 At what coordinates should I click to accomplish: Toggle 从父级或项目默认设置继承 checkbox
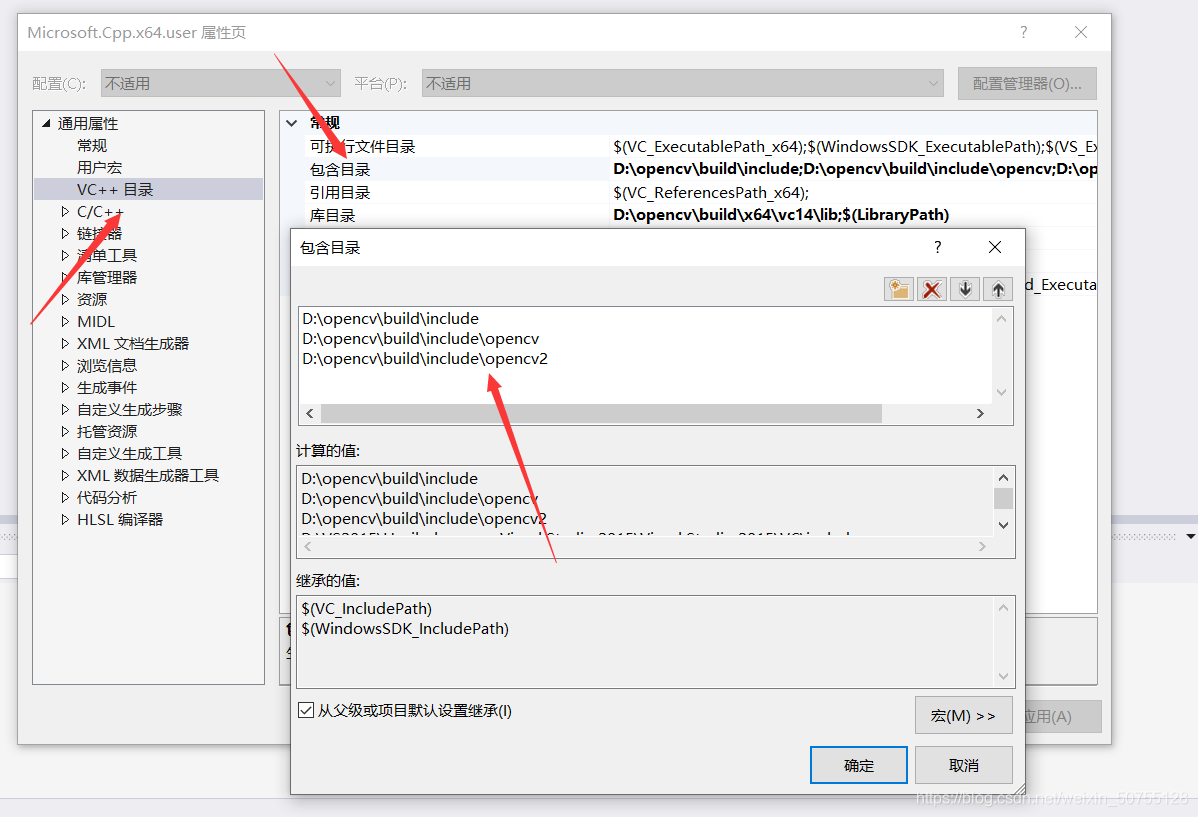pyautogui.click(x=306, y=710)
